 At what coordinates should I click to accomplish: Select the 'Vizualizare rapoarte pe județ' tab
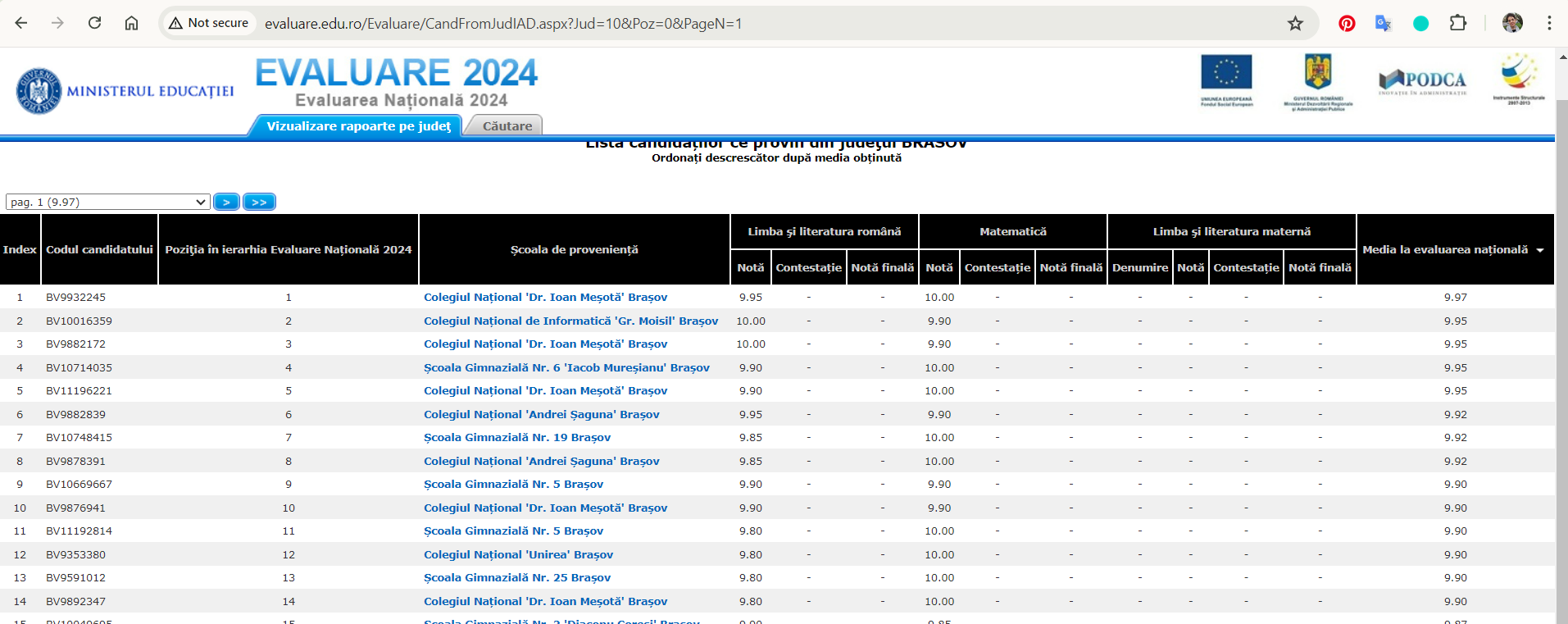(x=358, y=125)
